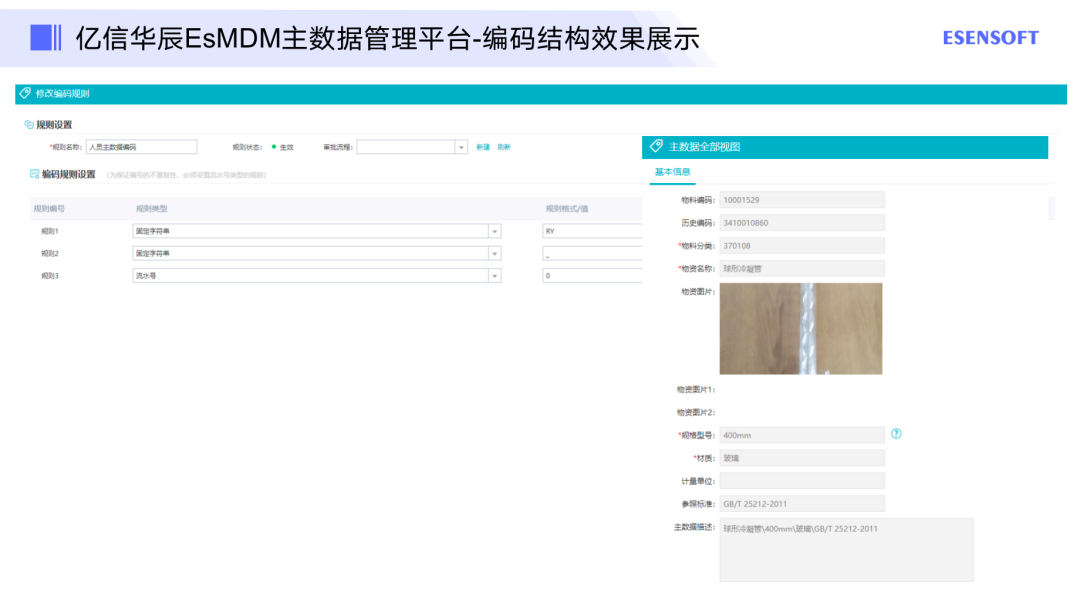Viewport: 1080px width, 590px height.
Task: Open the 规则2 rule type dropdown
Action: click(x=494, y=253)
